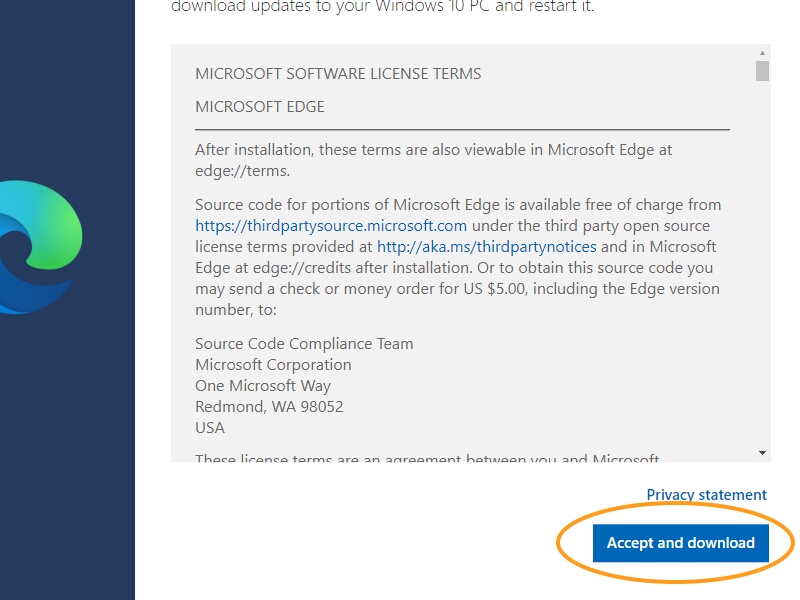The width and height of the screenshot is (800, 600).
Task: Click the Redmond, WA 98052 line
Action: coord(269,407)
